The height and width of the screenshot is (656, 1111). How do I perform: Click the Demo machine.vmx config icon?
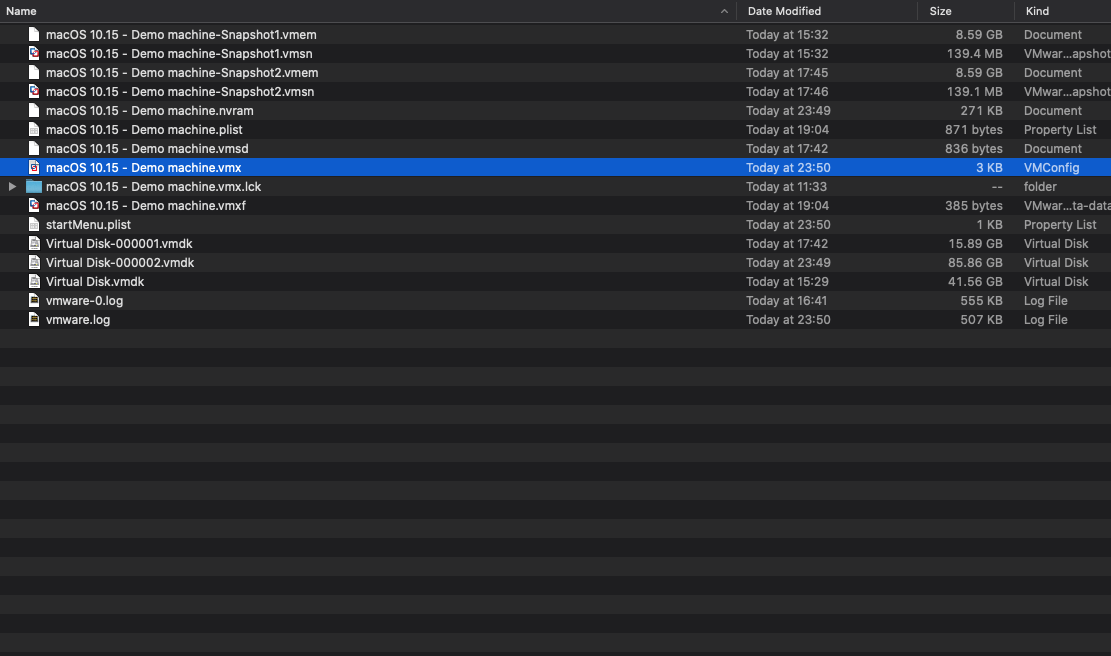33,167
